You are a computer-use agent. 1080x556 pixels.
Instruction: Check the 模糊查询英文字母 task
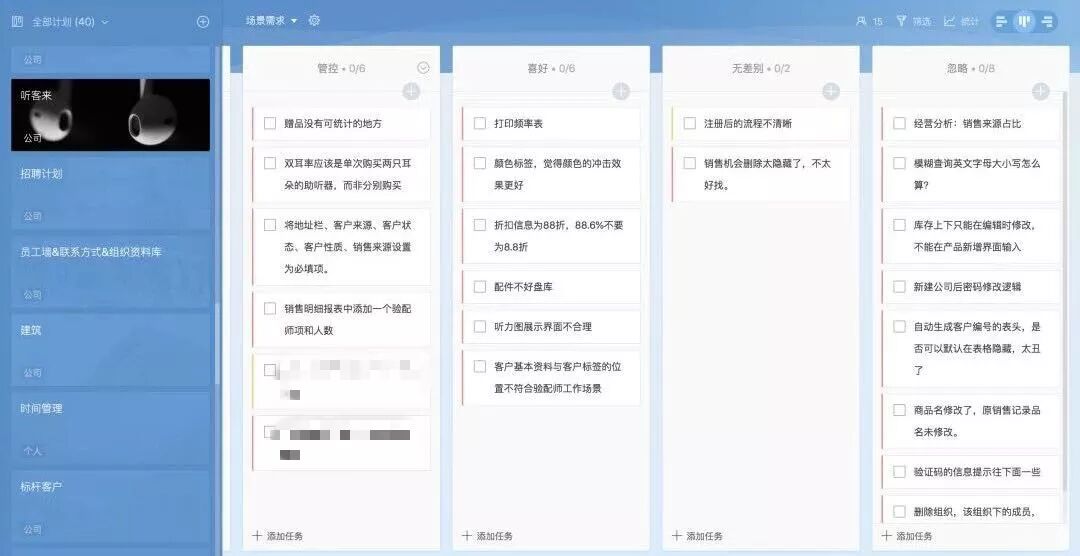tap(900, 163)
